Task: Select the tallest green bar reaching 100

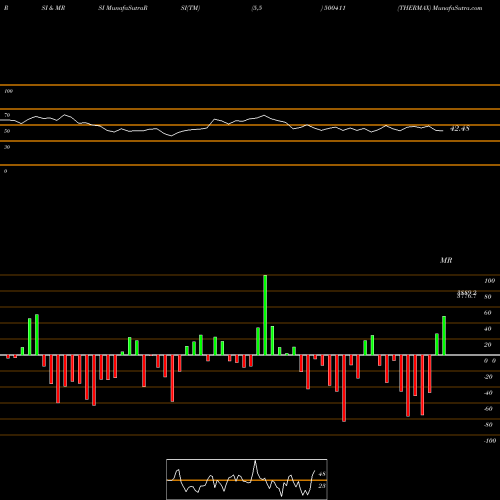Action: (265, 315)
